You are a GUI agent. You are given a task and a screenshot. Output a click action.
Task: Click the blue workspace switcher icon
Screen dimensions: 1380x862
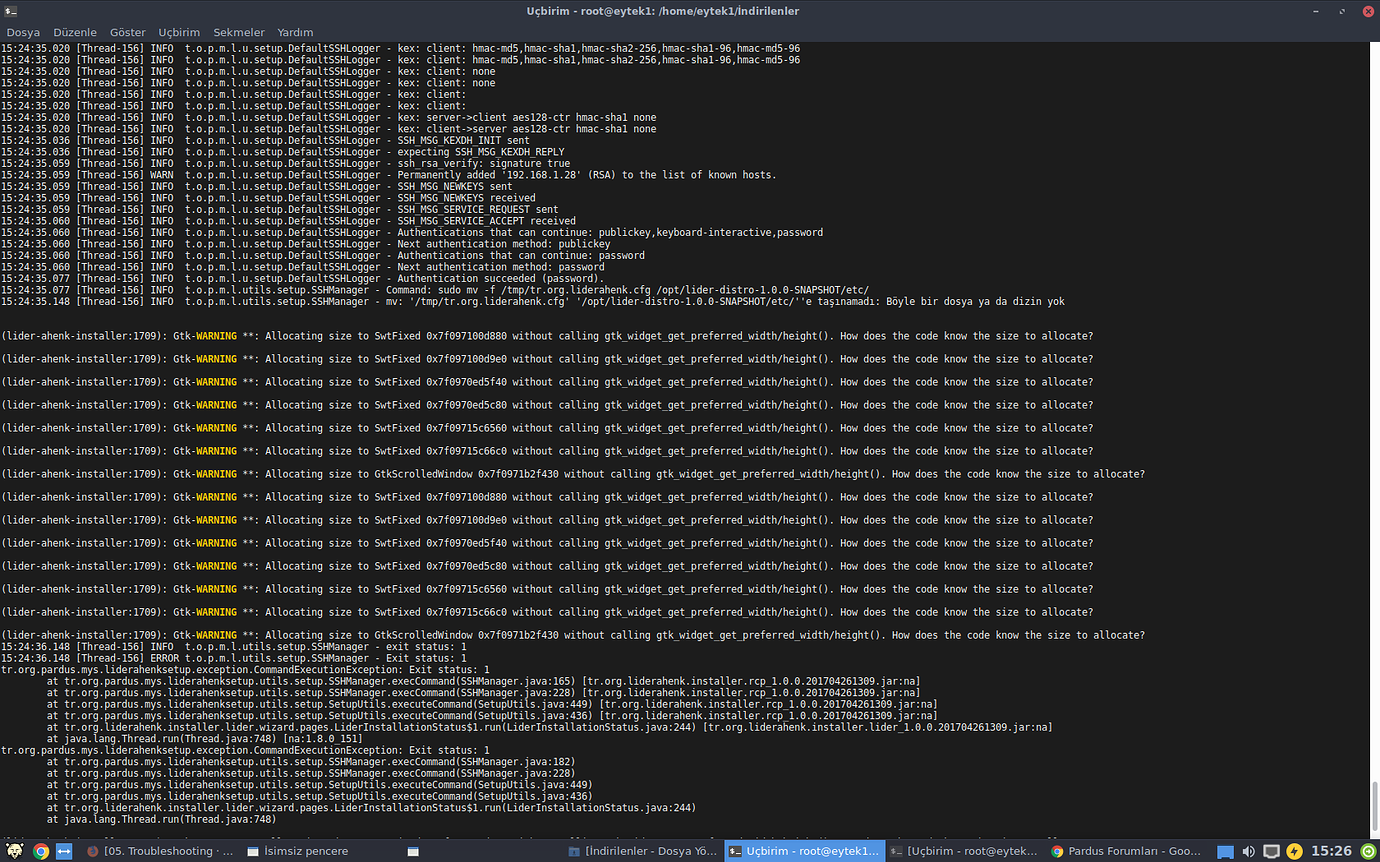tap(1225, 851)
